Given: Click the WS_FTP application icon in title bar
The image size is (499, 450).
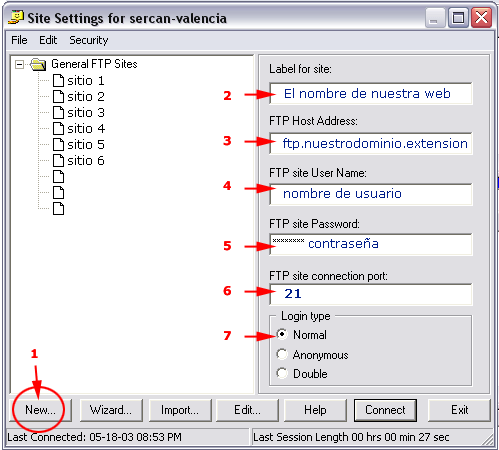Looking at the screenshot, I should coord(16,18).
